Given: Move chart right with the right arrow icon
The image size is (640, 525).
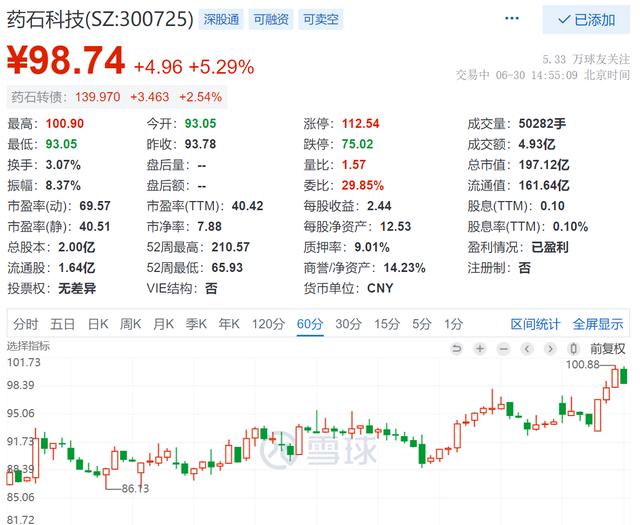Looking at the screenshot, I should coord(550,349).
